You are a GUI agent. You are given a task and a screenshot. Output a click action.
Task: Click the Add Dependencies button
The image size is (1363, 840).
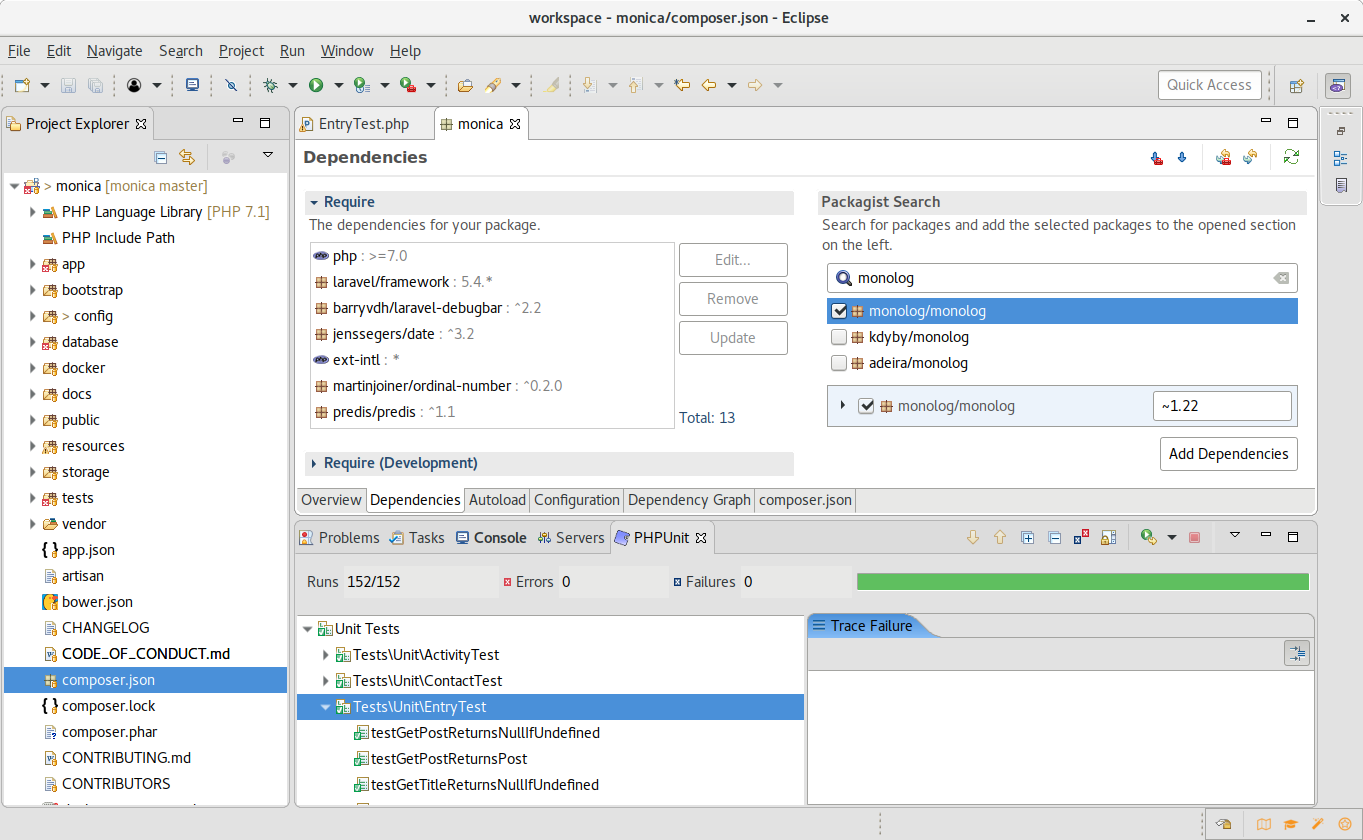1228,454
